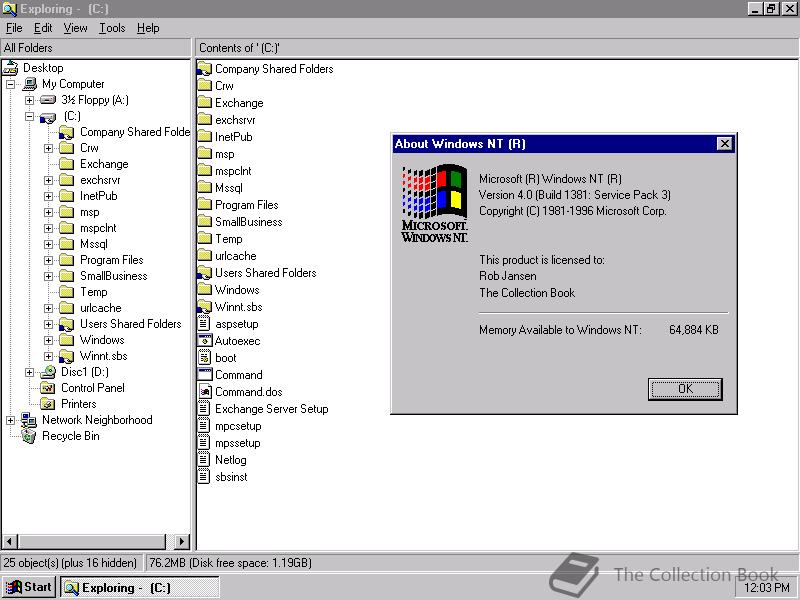Viewport: 800px width, 600px height.
Task: Click the Program Files name in contents pane
Action: coord(246,205)
